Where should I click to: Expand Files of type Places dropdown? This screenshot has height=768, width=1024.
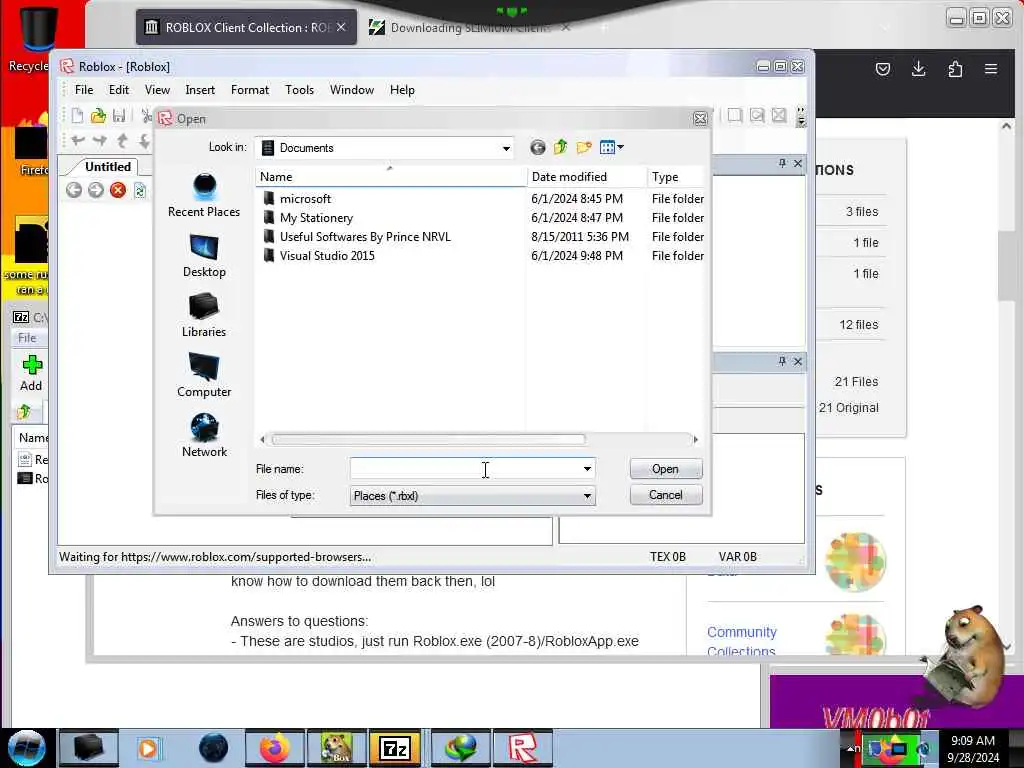click(x=587, y=496)
